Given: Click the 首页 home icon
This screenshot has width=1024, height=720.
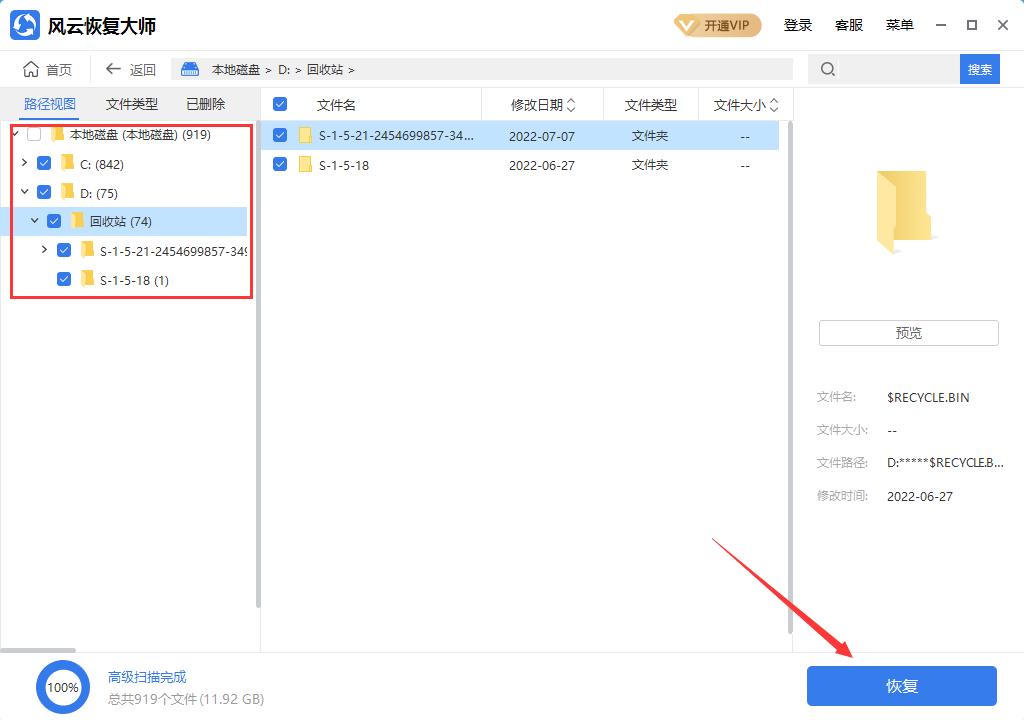Looking at the screenshot, I should tap(32, 69).
